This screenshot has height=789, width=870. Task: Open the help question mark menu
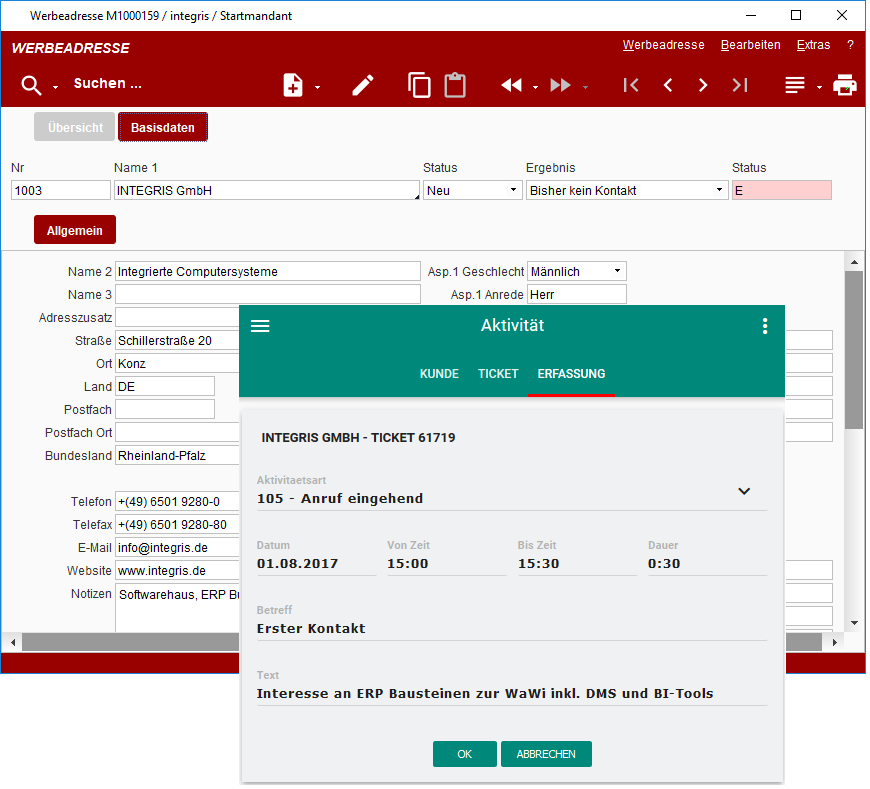click(x=851, y=45)
